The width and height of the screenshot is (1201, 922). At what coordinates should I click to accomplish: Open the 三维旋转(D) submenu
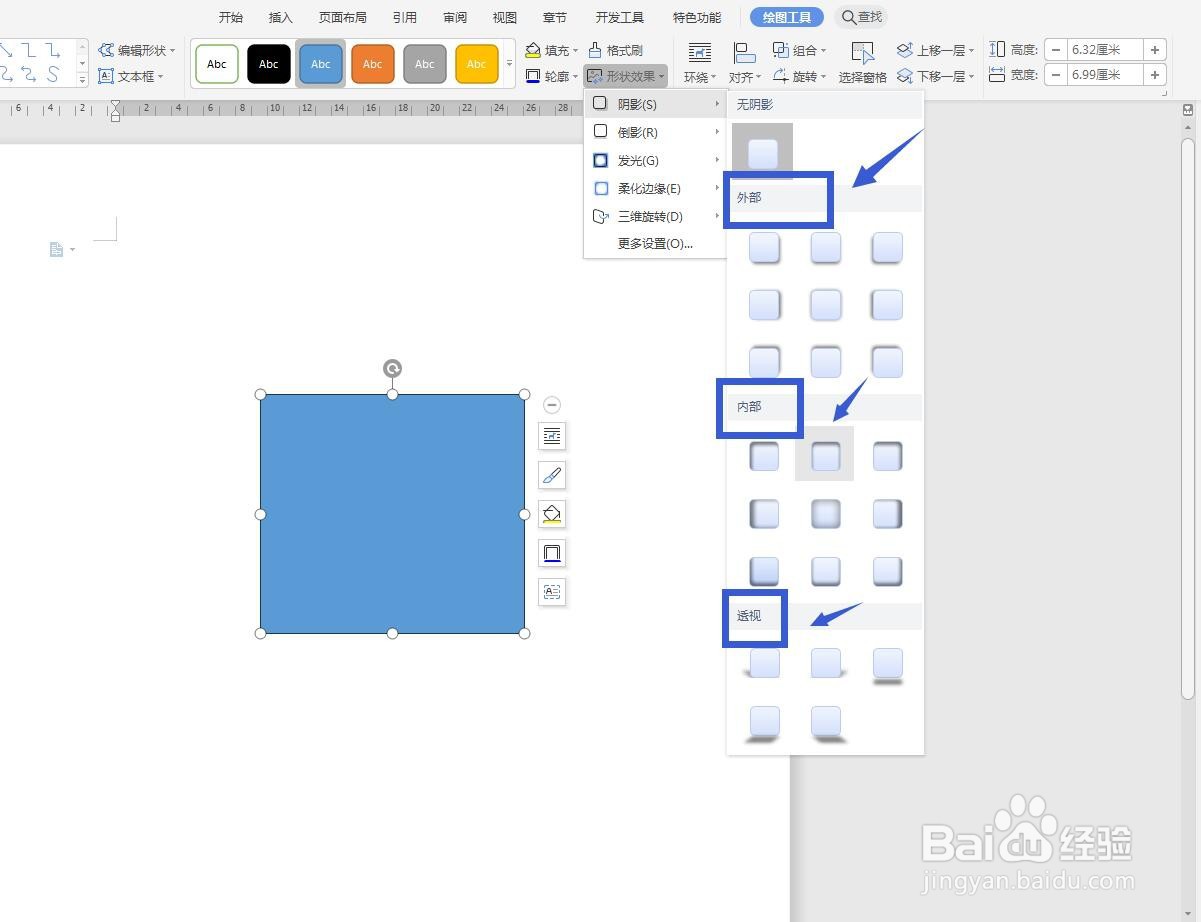coord(656,216)
